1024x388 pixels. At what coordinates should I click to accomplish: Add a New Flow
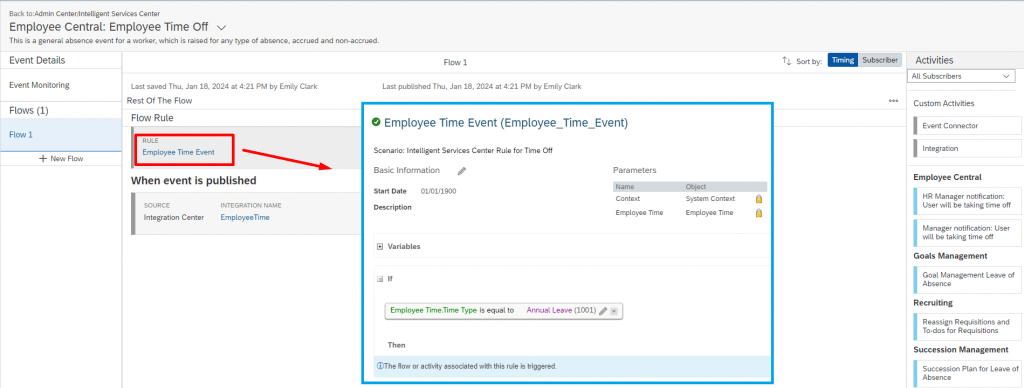pos(61,159)
